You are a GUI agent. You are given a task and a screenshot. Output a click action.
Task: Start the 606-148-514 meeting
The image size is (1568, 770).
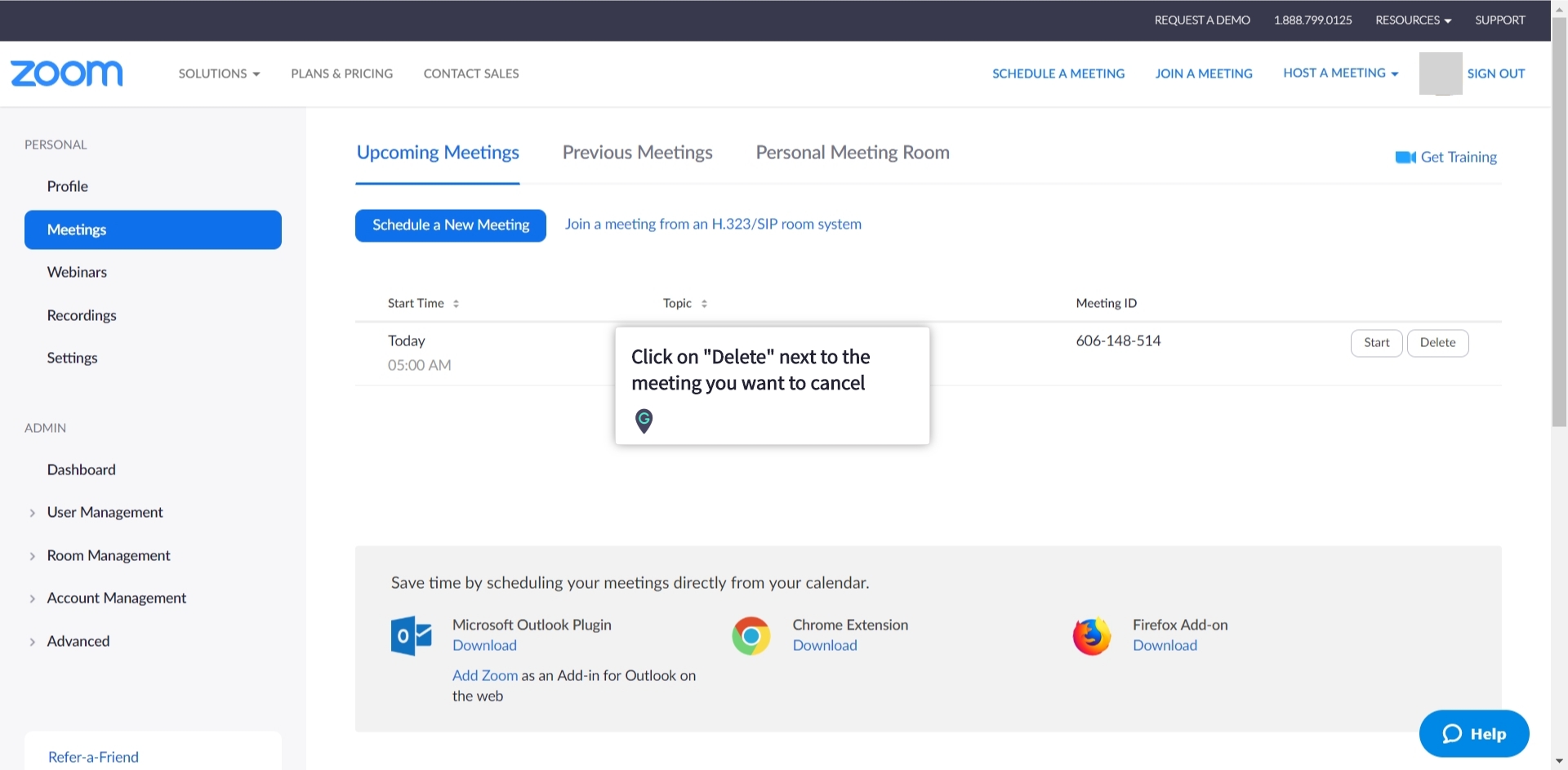1376,343
